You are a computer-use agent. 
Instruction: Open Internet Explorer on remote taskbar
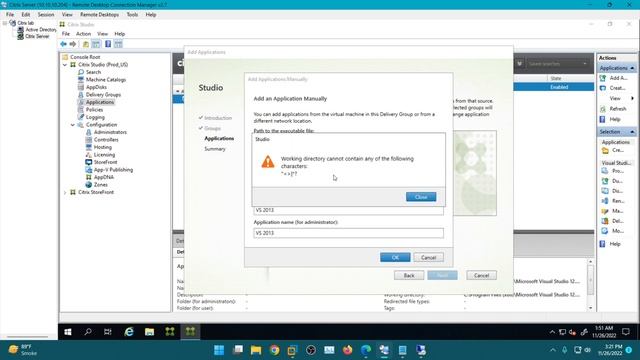(x=129, y=332)
